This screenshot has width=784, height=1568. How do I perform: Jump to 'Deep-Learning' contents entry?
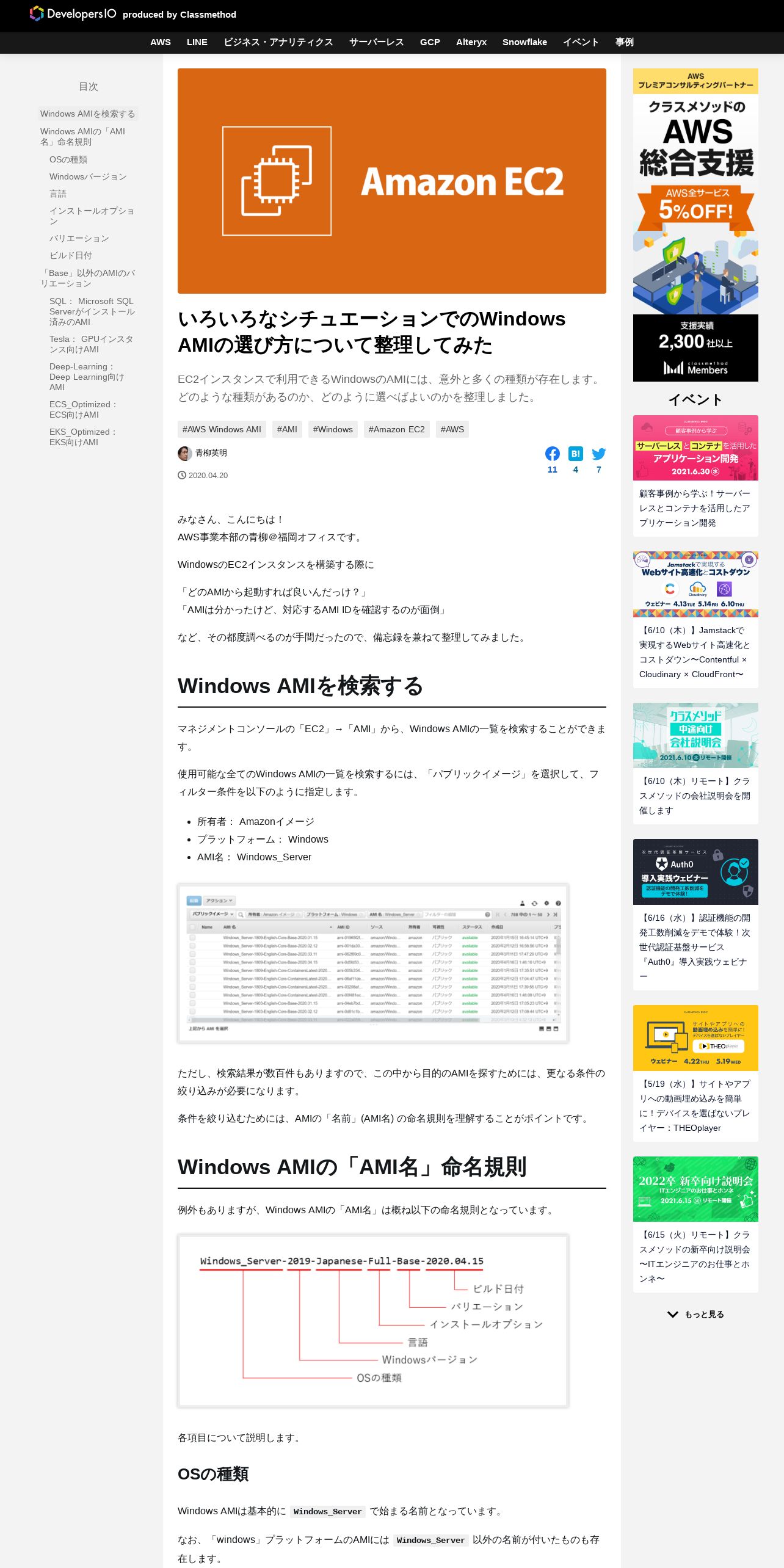pos(87,377)
